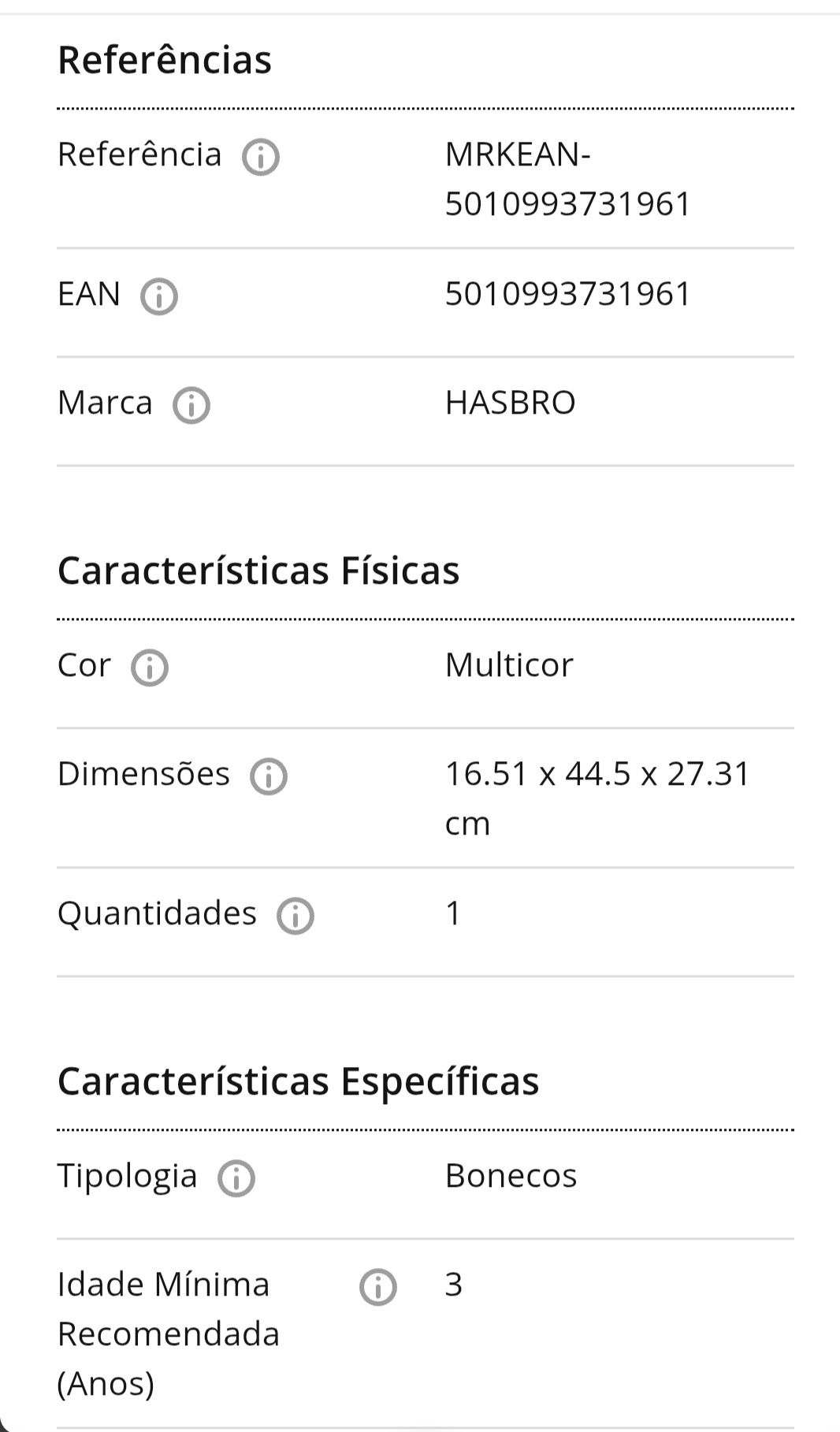This screenshot has height=1432, width=840.
Task: Show info for the Tipologia field
Action: [236, 1178]
